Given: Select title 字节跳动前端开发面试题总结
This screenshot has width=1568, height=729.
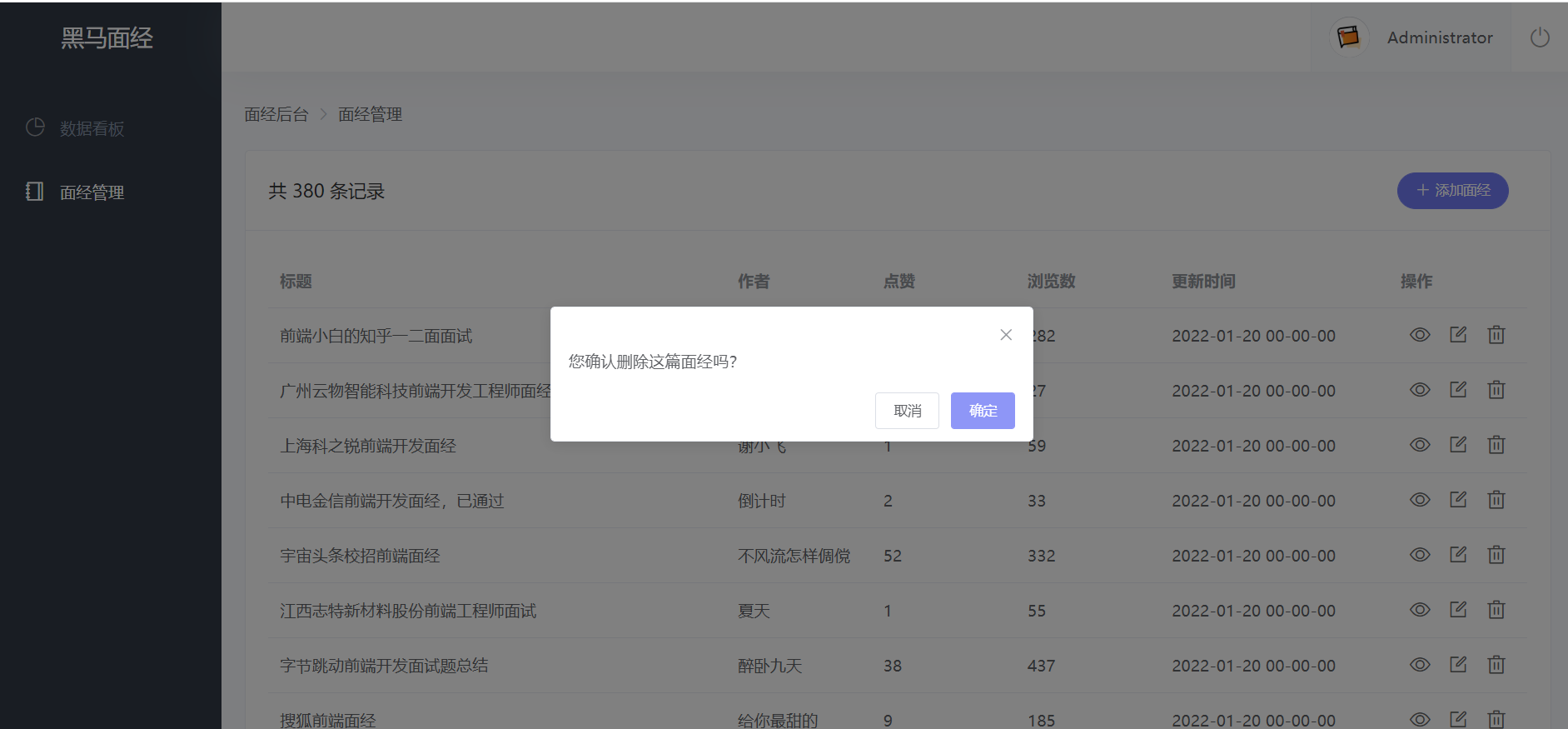Looking at the screenshot, I should tap(384, 666).
